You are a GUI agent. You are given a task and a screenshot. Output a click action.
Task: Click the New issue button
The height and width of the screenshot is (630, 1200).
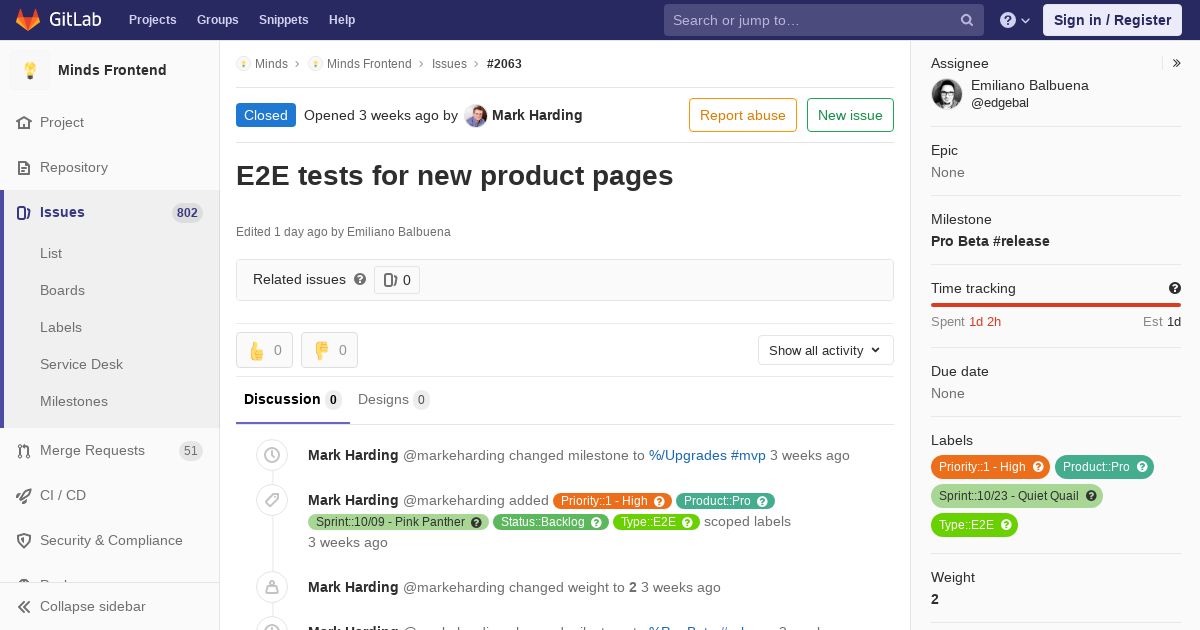[850, 115]
